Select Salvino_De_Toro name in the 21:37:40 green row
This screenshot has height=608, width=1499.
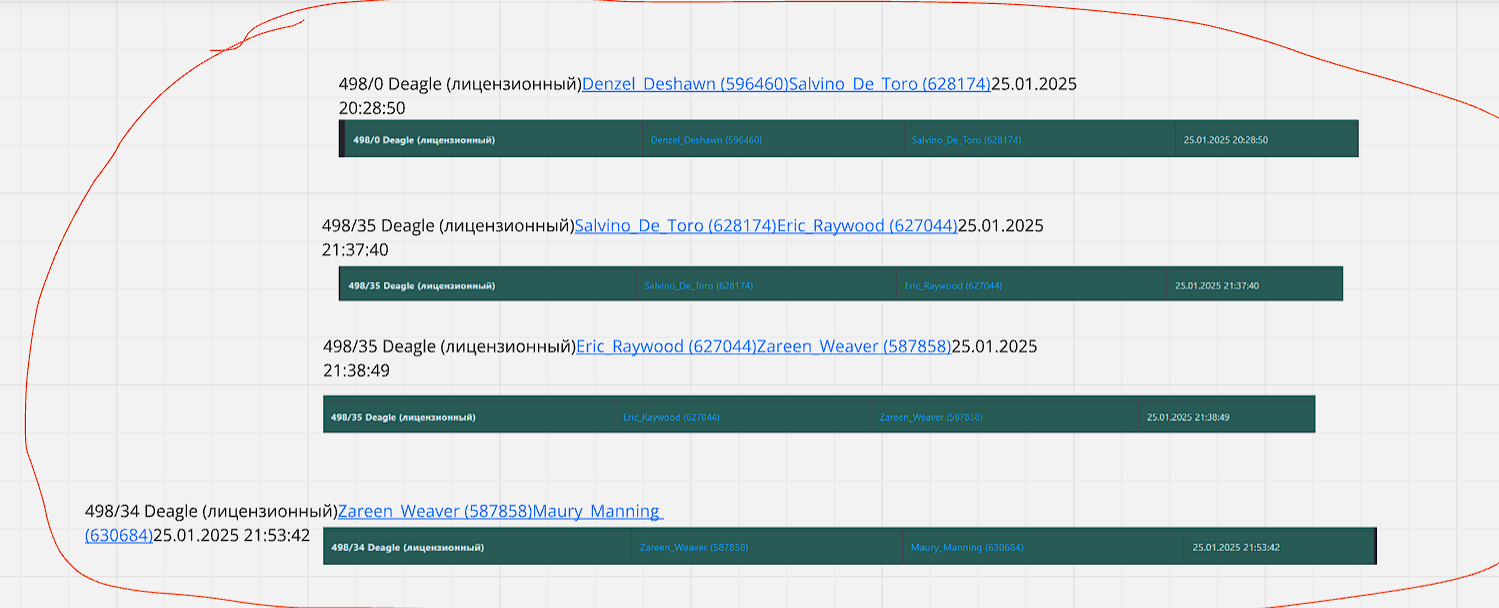pos(698,286)
